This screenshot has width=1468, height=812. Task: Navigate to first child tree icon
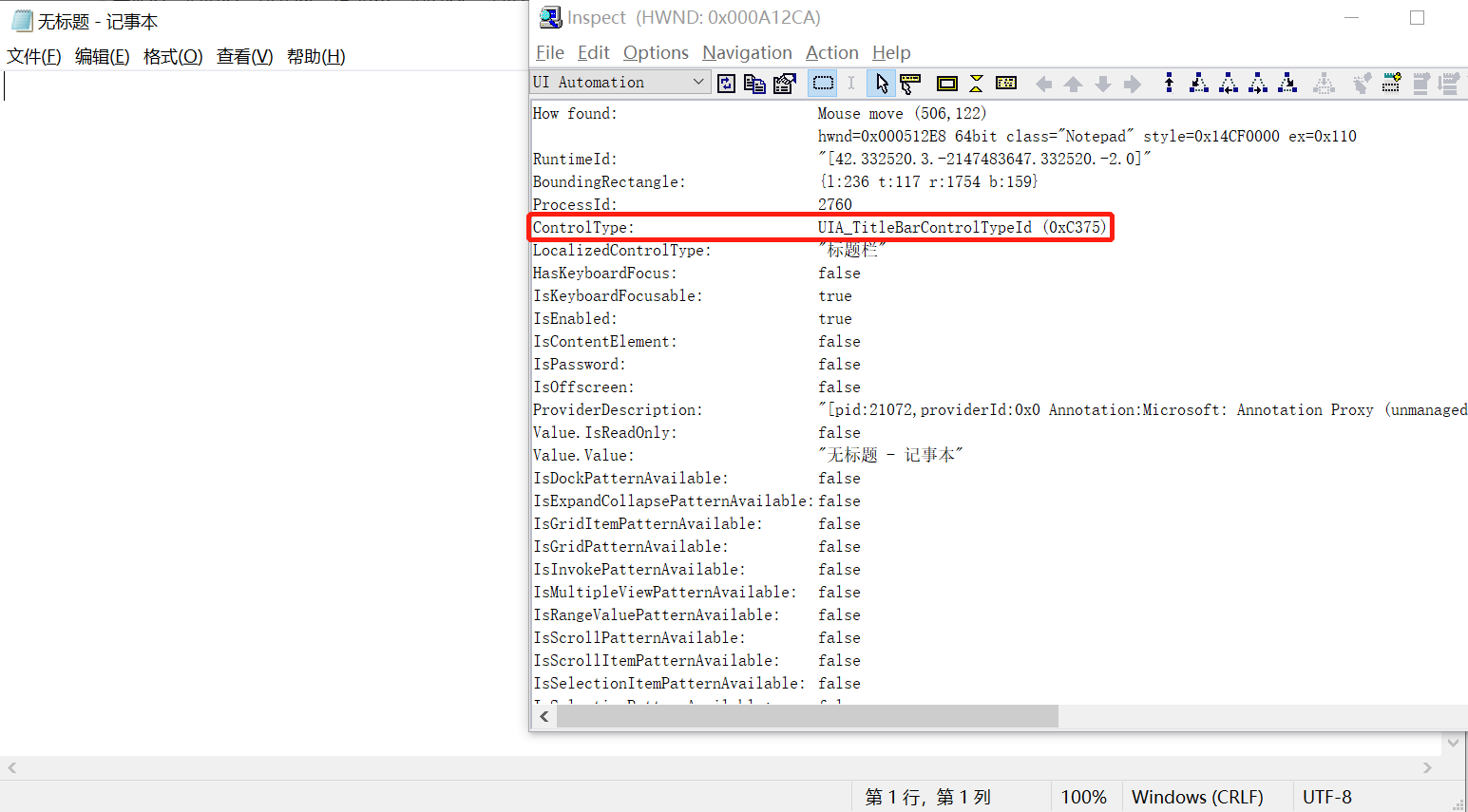[x=1199, y=84]
